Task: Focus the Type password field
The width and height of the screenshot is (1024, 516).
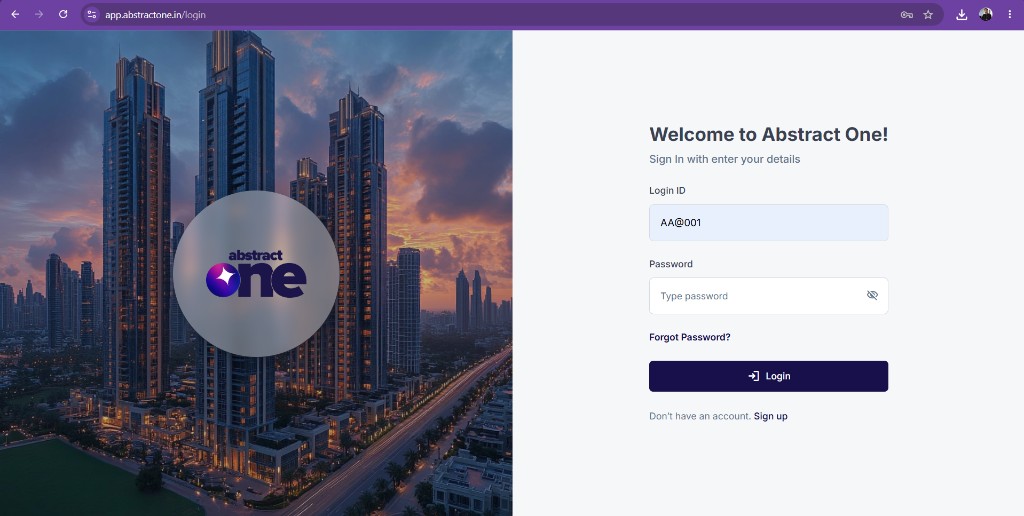Action: click(x=769, y=296)
